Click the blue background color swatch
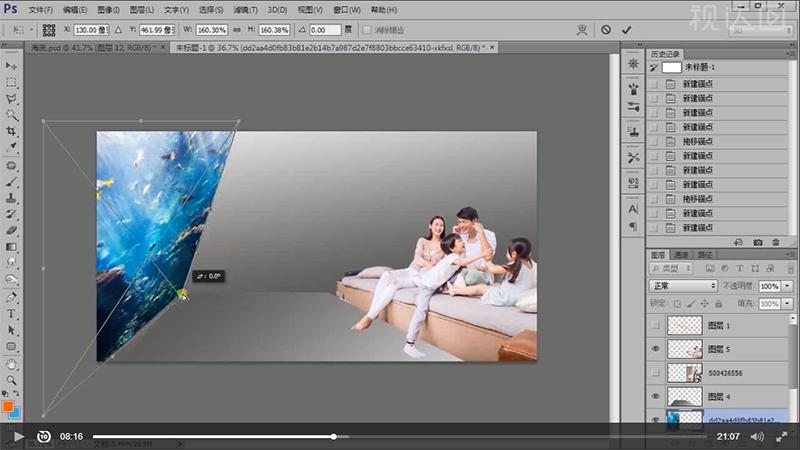The height and width of the screenshot is (450, 800). 16,413
